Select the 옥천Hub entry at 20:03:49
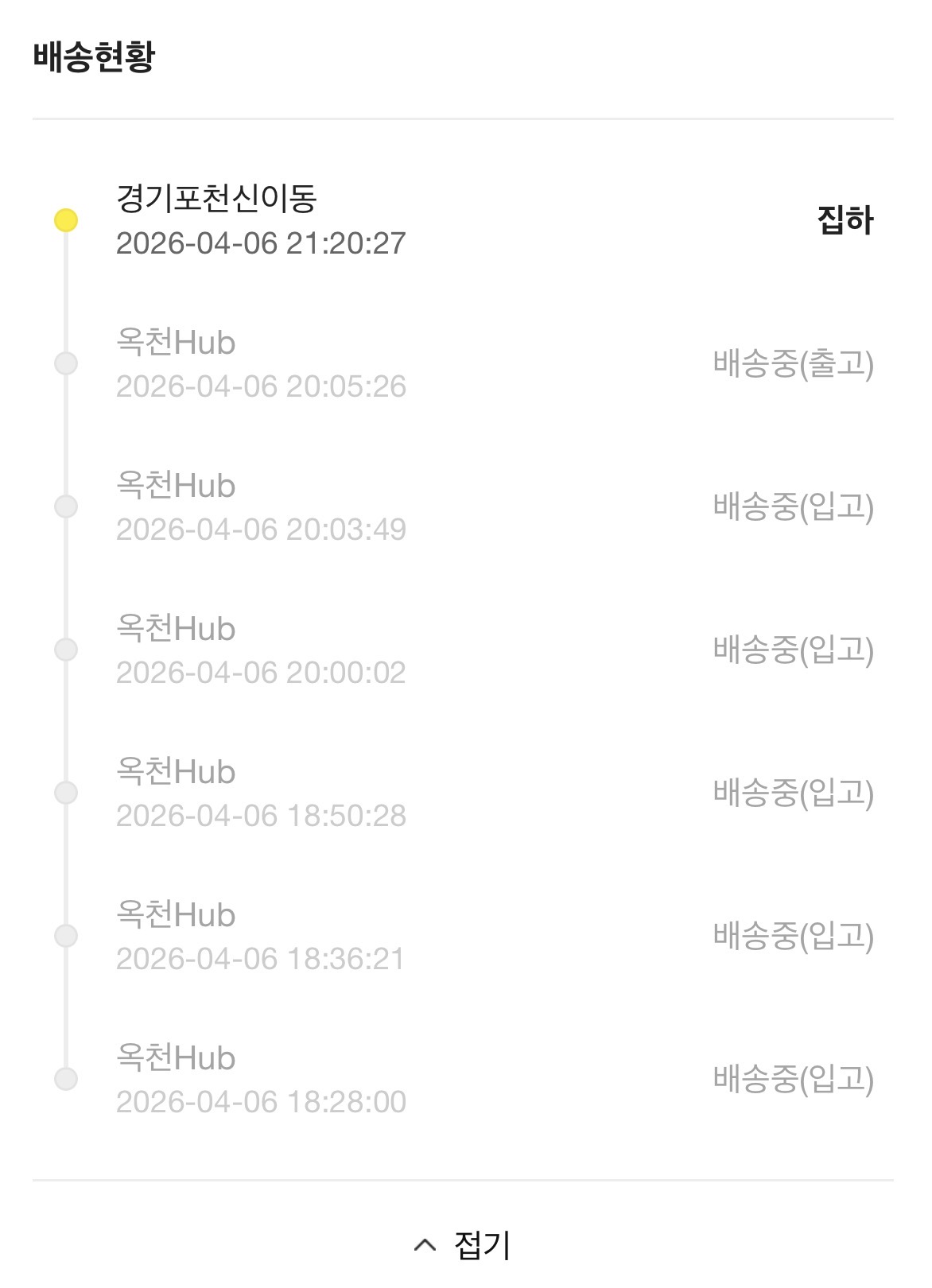932x1288 pixels. coord(176,486)
